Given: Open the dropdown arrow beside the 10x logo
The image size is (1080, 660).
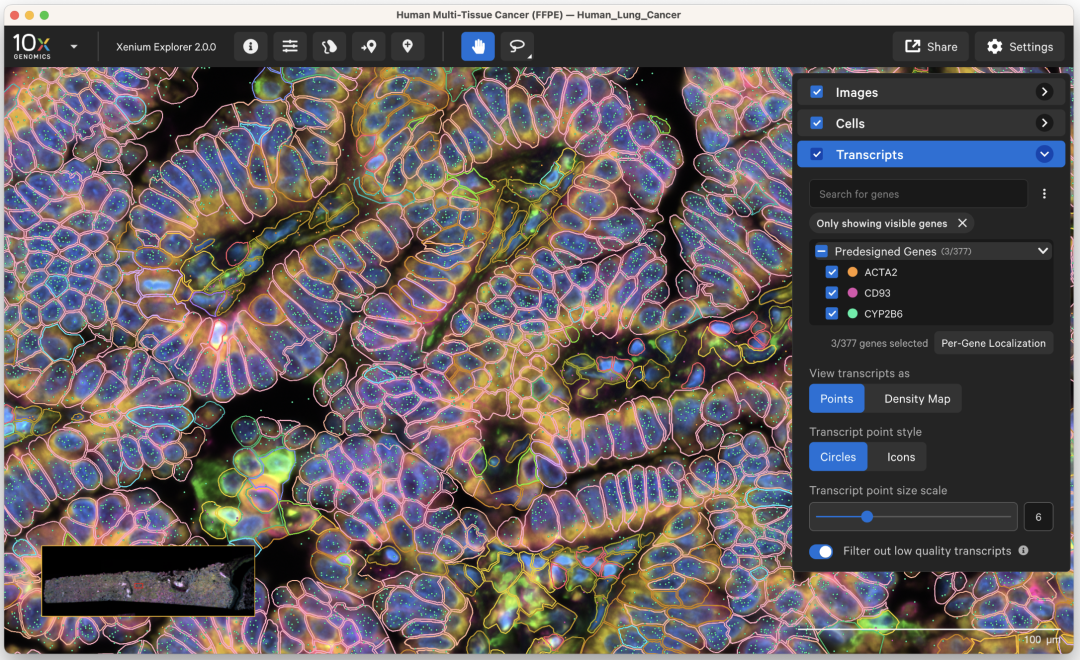Looking at the screenshot, I should 74,47.
